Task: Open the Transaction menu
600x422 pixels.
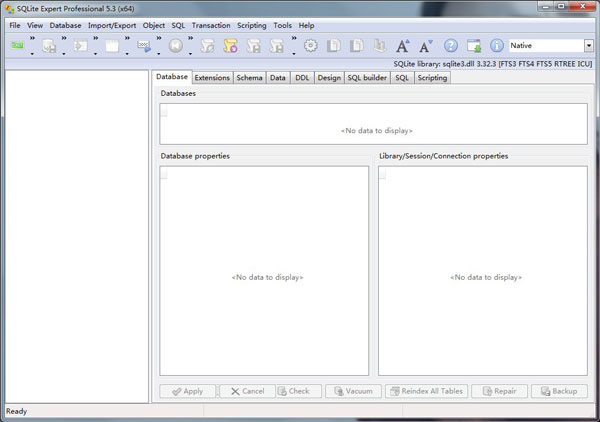Action: coord(211,26)
